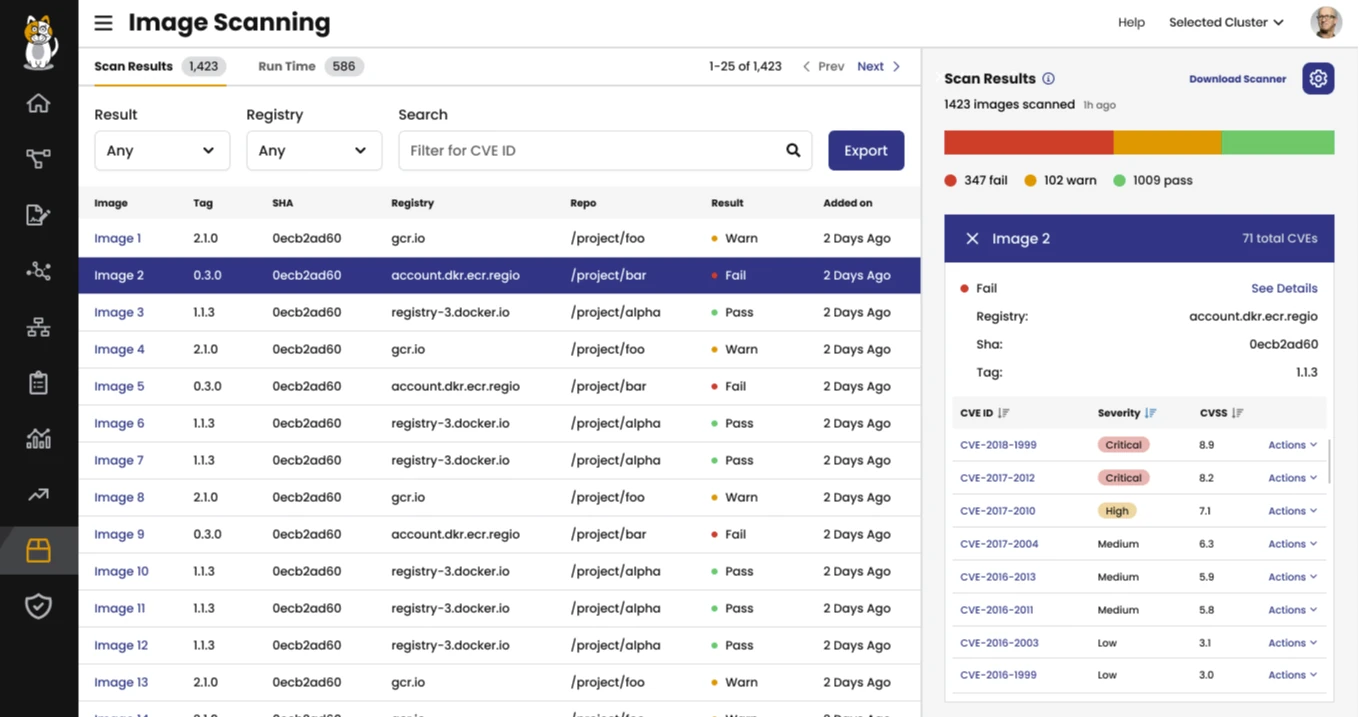Switch to the Run Time tab
This screenshot has height=717, width=1359.
coord(287,67)
